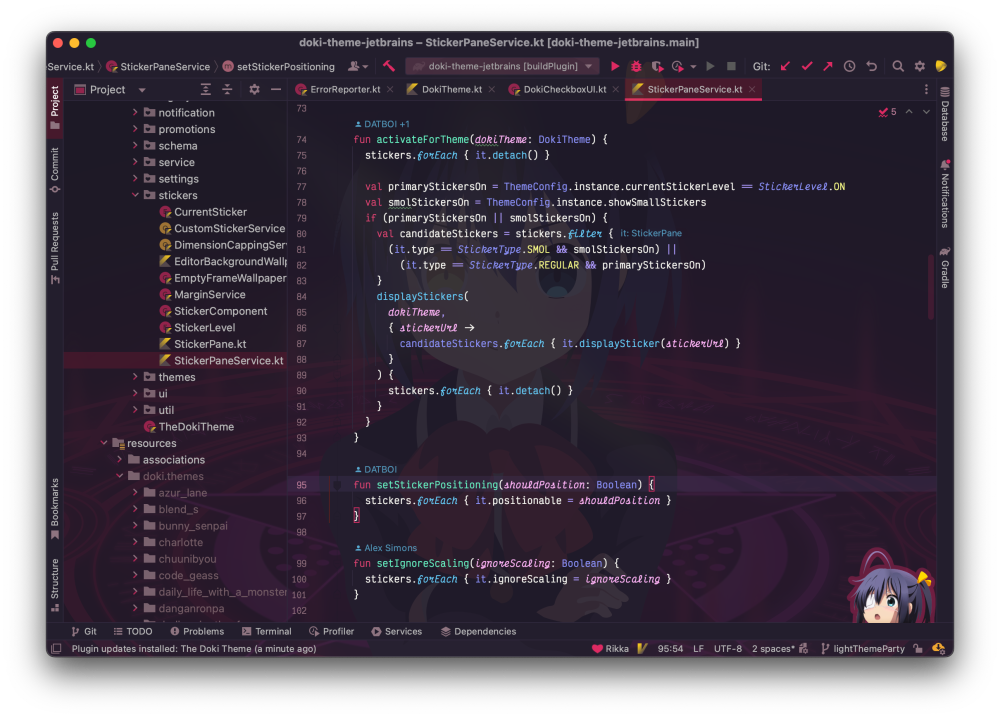
Task: Run the buildPlugin configuration
Action: (615, 66)
